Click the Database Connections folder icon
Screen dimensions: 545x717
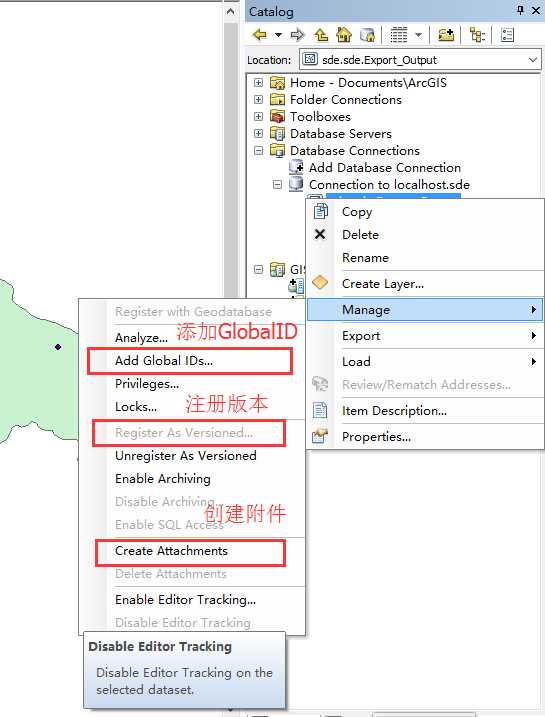277,150
